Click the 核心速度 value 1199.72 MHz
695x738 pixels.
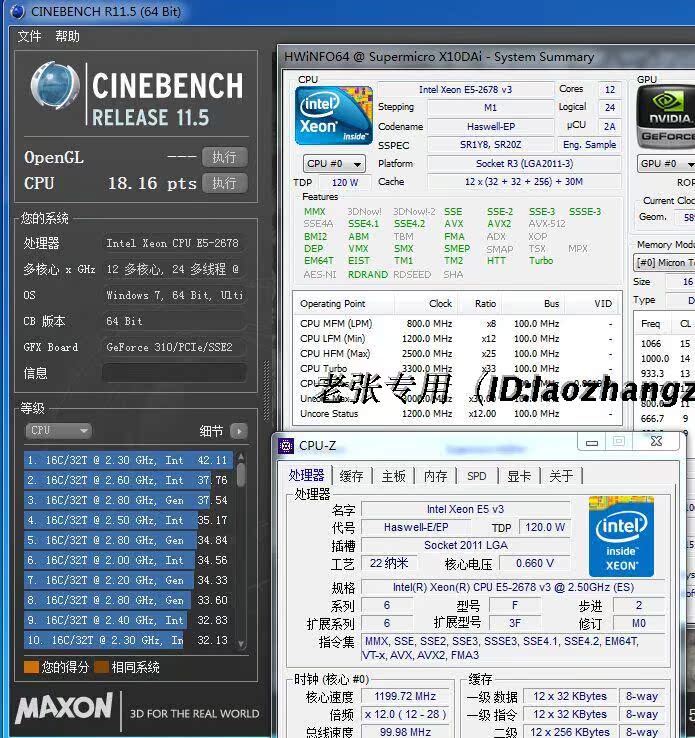point(405,696)
